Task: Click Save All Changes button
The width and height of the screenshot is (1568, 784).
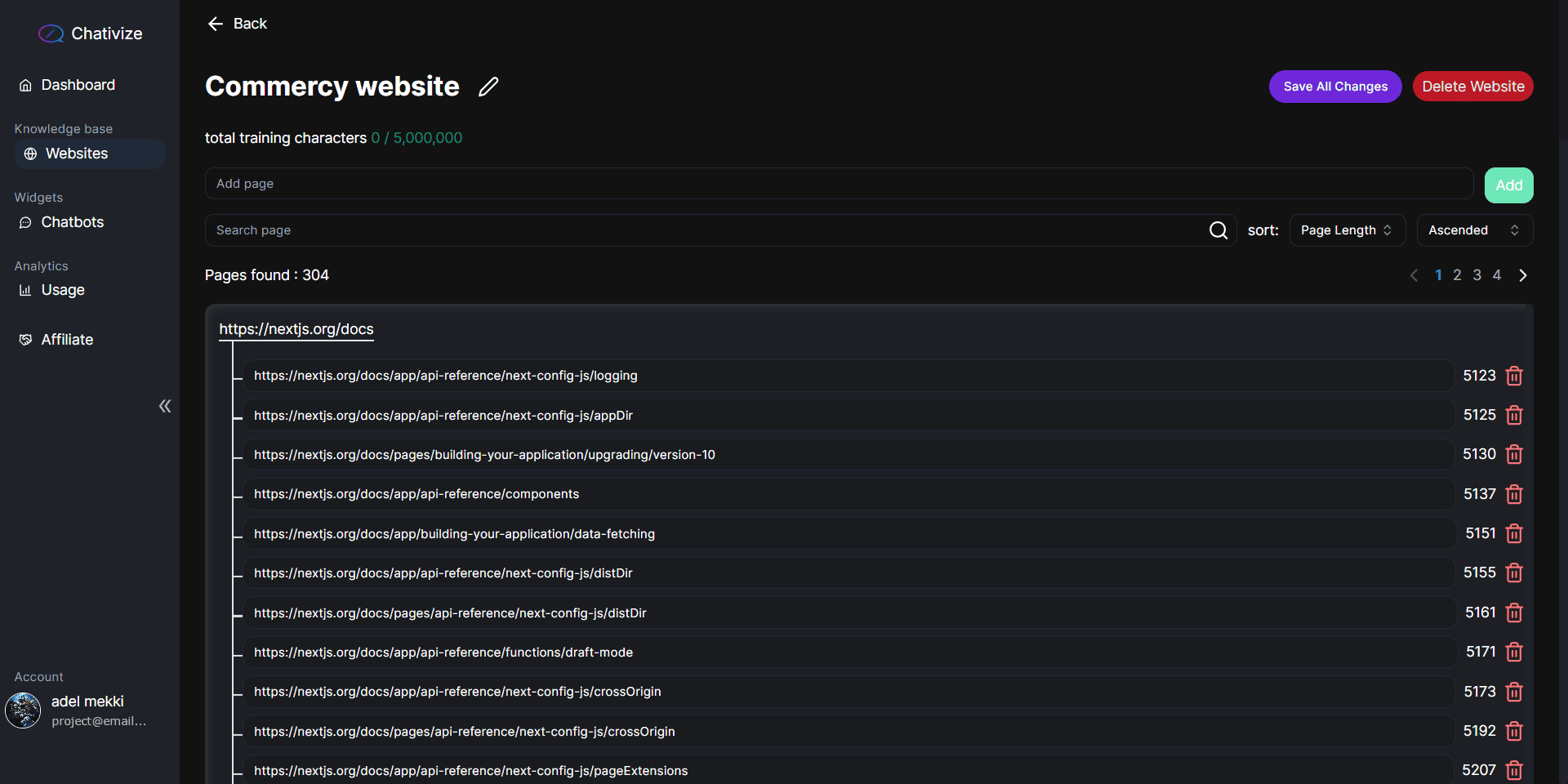Action: [x=1335, y=87]
